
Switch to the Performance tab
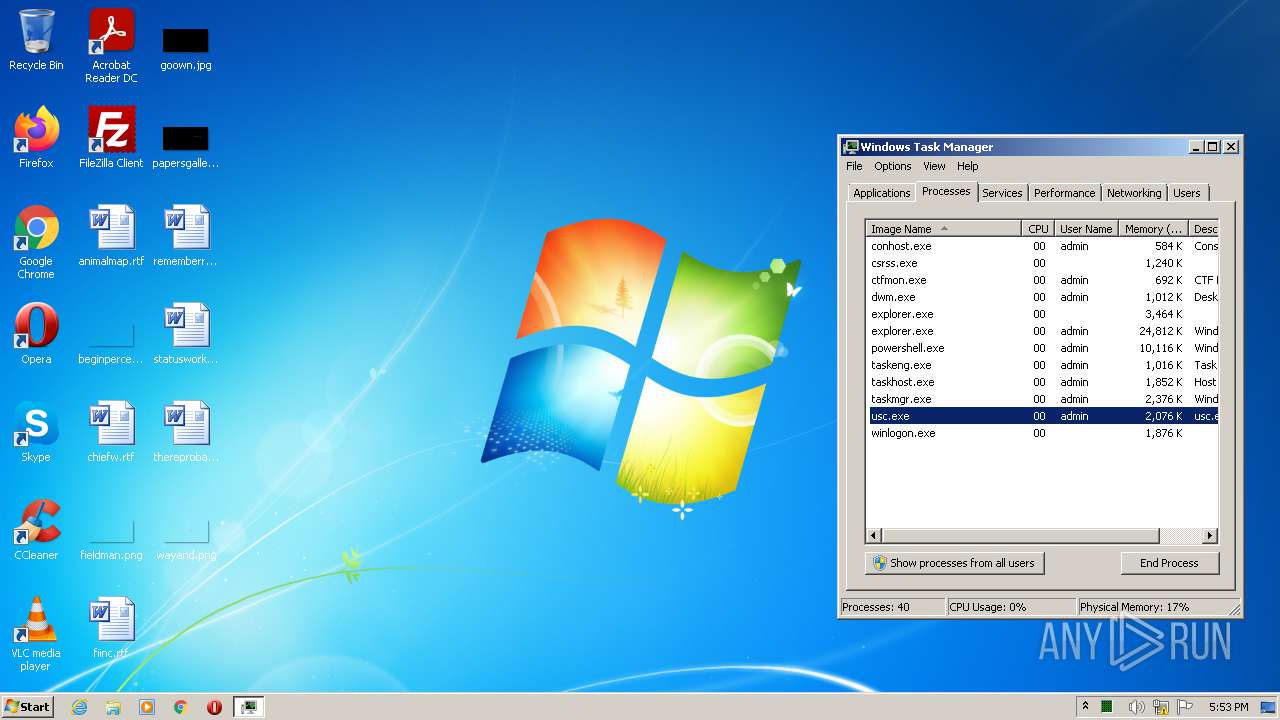point(1064,193)
